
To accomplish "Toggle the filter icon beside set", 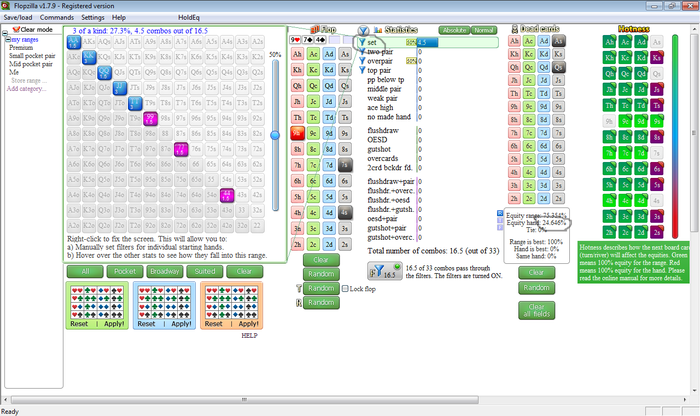I will click(x=362, y=42).
